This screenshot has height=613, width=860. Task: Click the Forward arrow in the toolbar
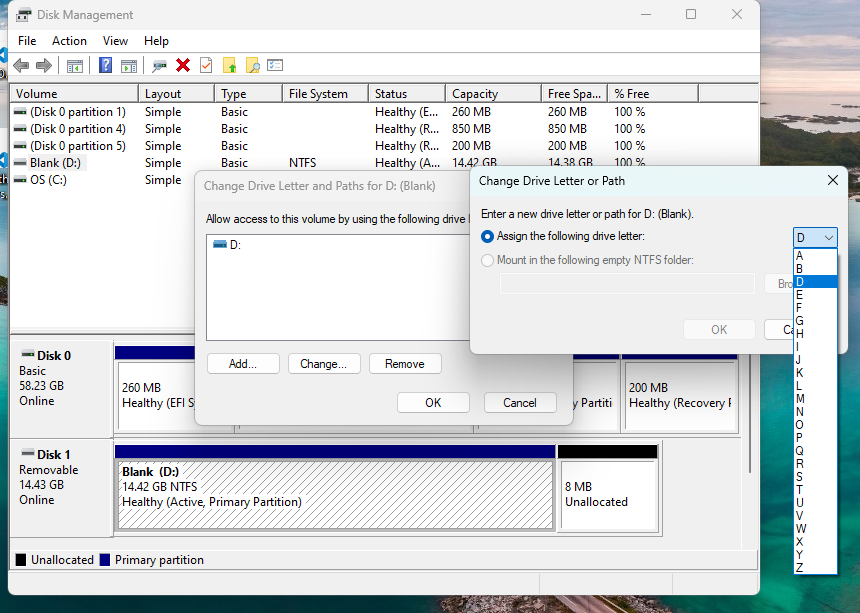pos(44,66)
